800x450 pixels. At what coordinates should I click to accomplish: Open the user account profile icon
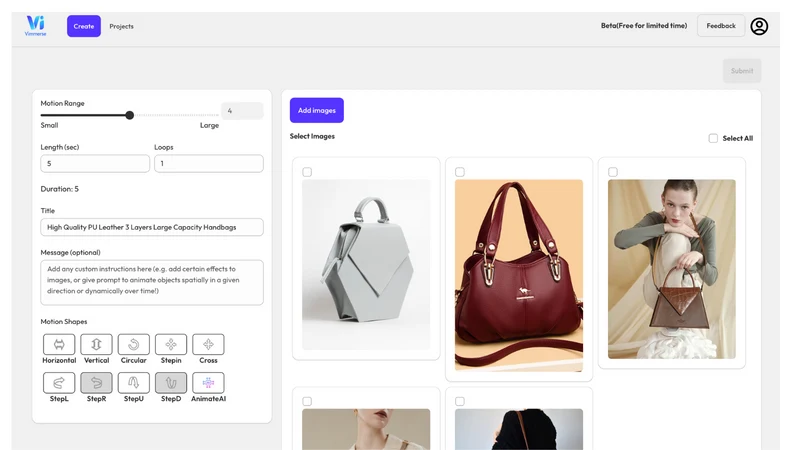(x=759, y=26)
